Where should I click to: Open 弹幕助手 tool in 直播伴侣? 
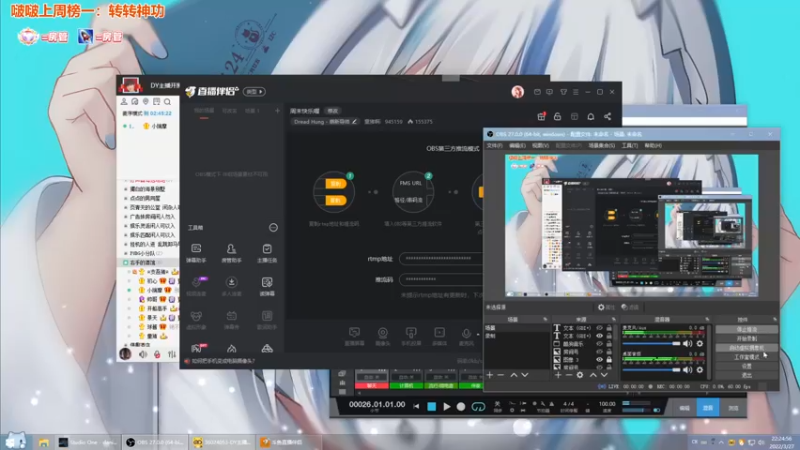click(196, 253)
